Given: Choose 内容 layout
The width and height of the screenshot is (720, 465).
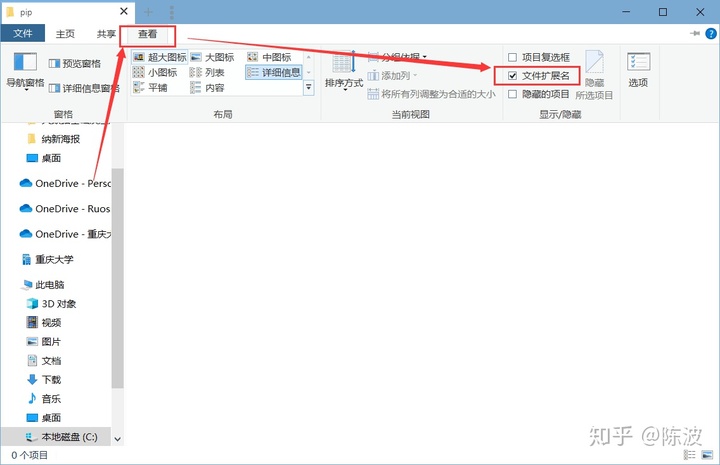Looking at the screenshot, I should (207, 87).
